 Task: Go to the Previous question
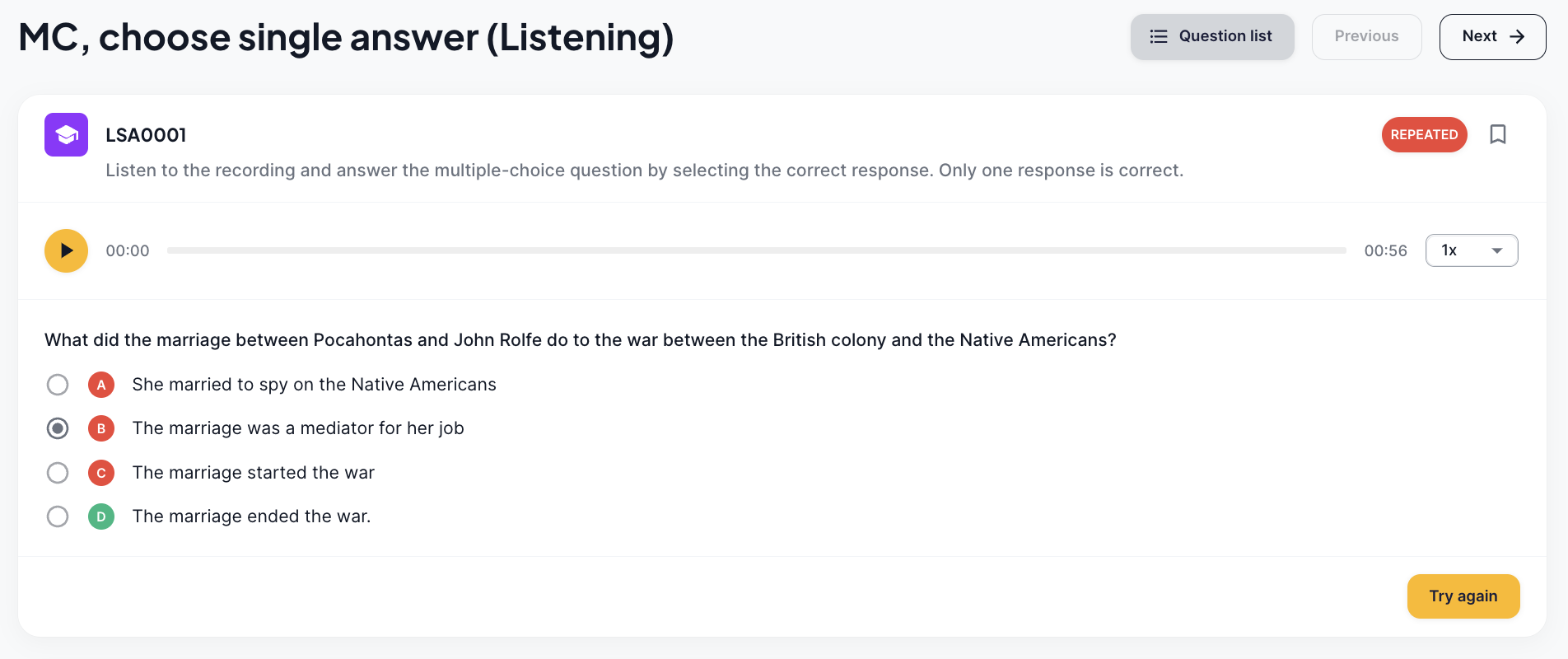point(1366,36)
